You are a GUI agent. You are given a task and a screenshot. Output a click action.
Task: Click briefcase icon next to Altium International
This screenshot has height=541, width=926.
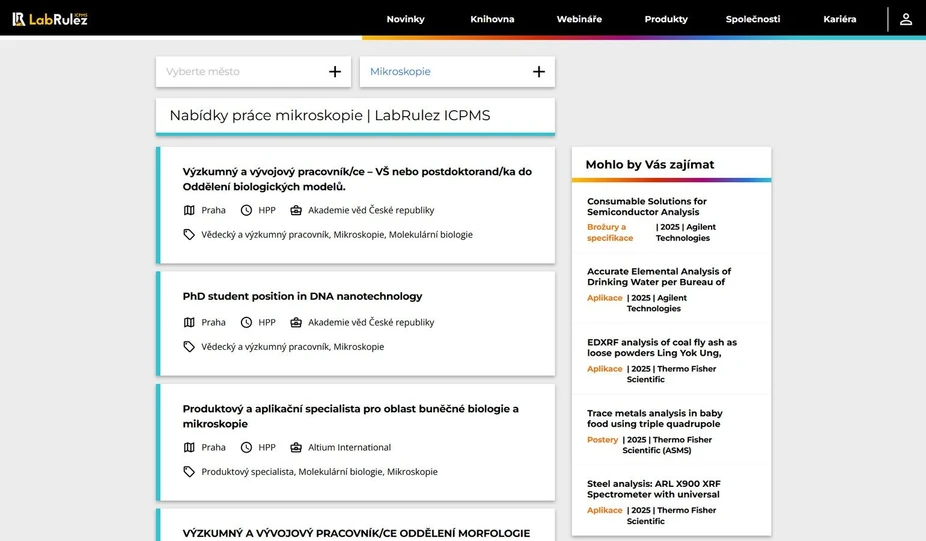click(x=296, y=447)
